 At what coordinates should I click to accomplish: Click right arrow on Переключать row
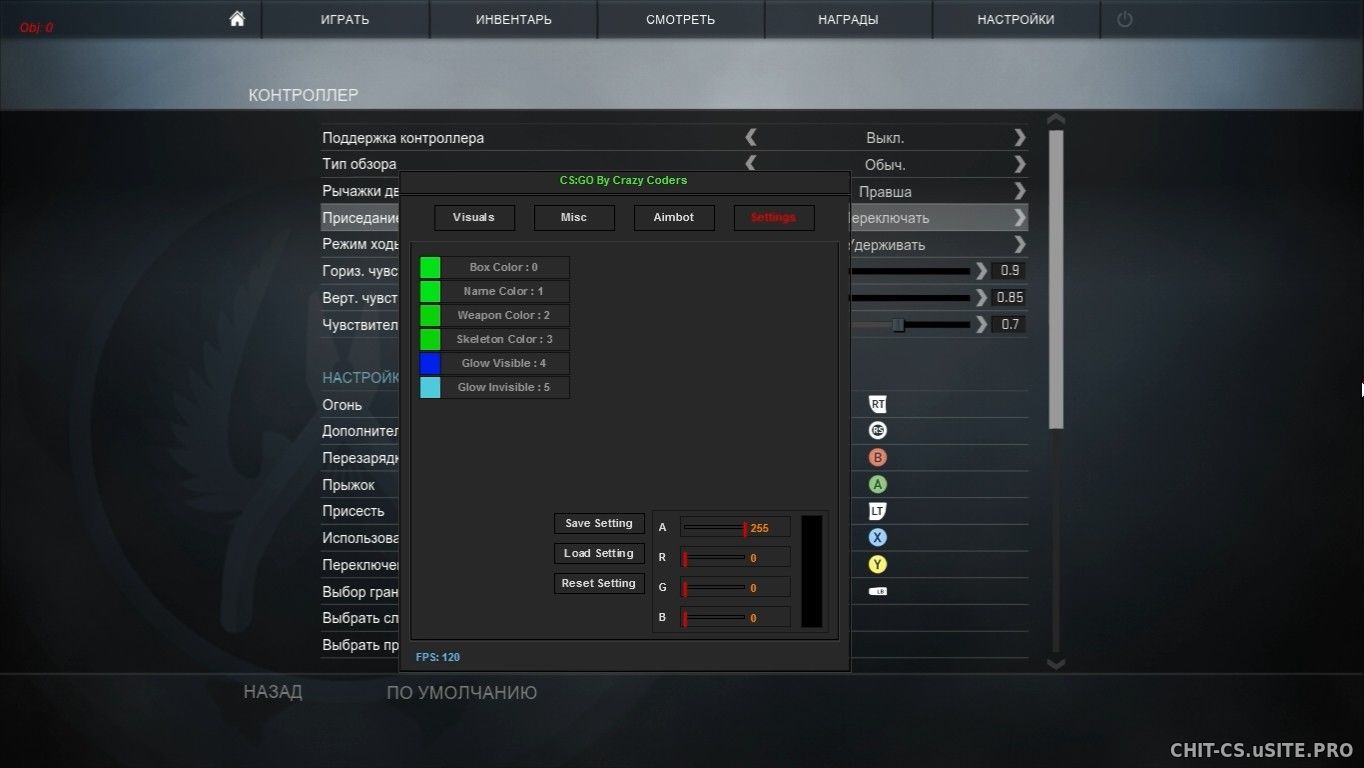[1019, 217]
